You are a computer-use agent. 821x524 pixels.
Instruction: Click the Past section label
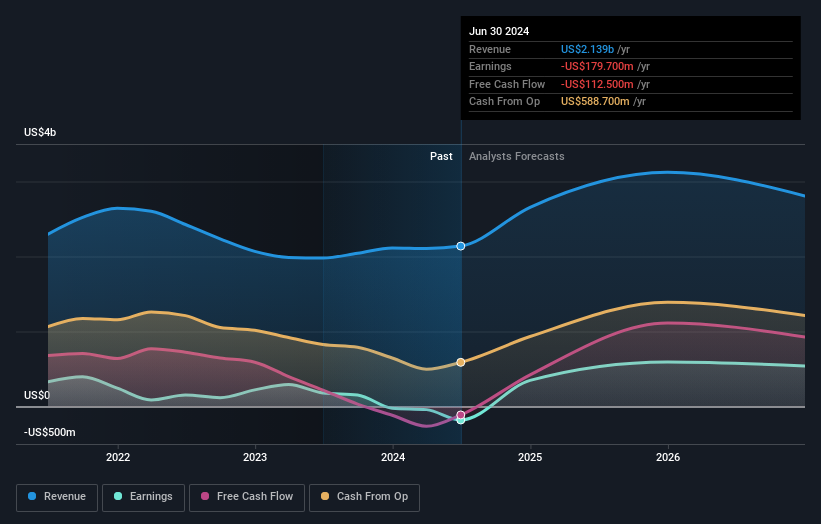(441, 156)
